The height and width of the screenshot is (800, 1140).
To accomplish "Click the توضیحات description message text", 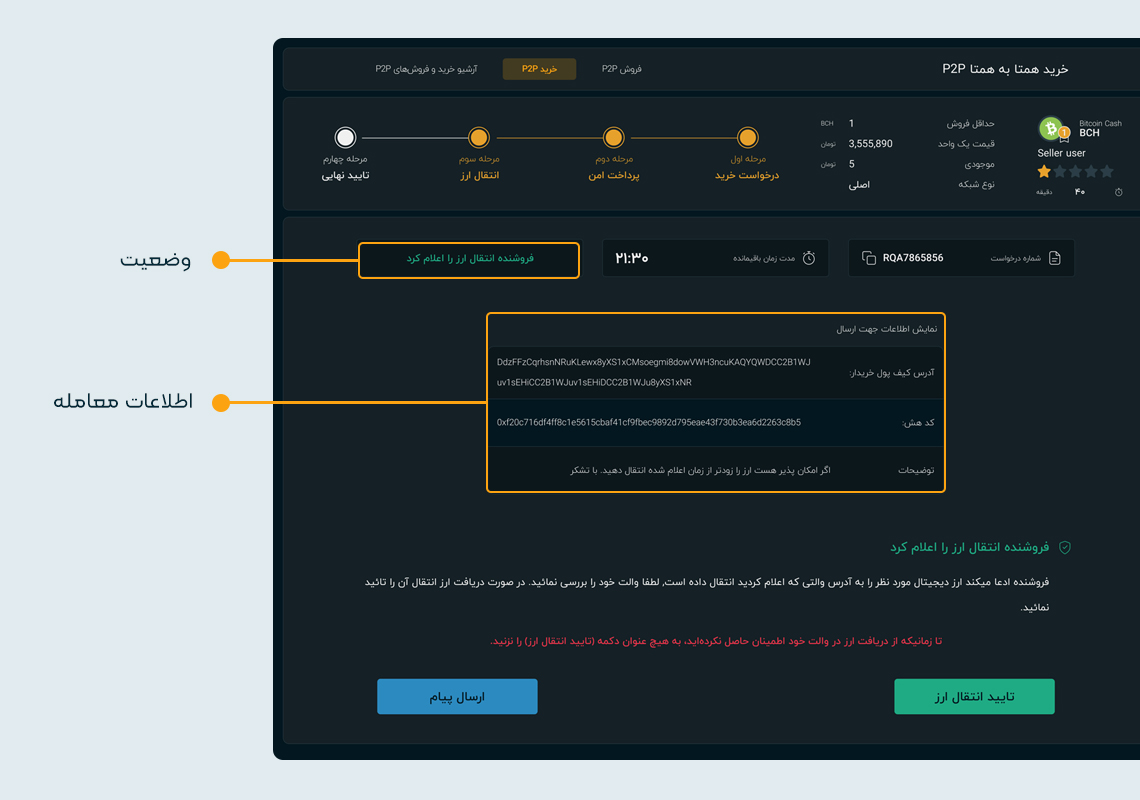I will (x=700, y=471).
